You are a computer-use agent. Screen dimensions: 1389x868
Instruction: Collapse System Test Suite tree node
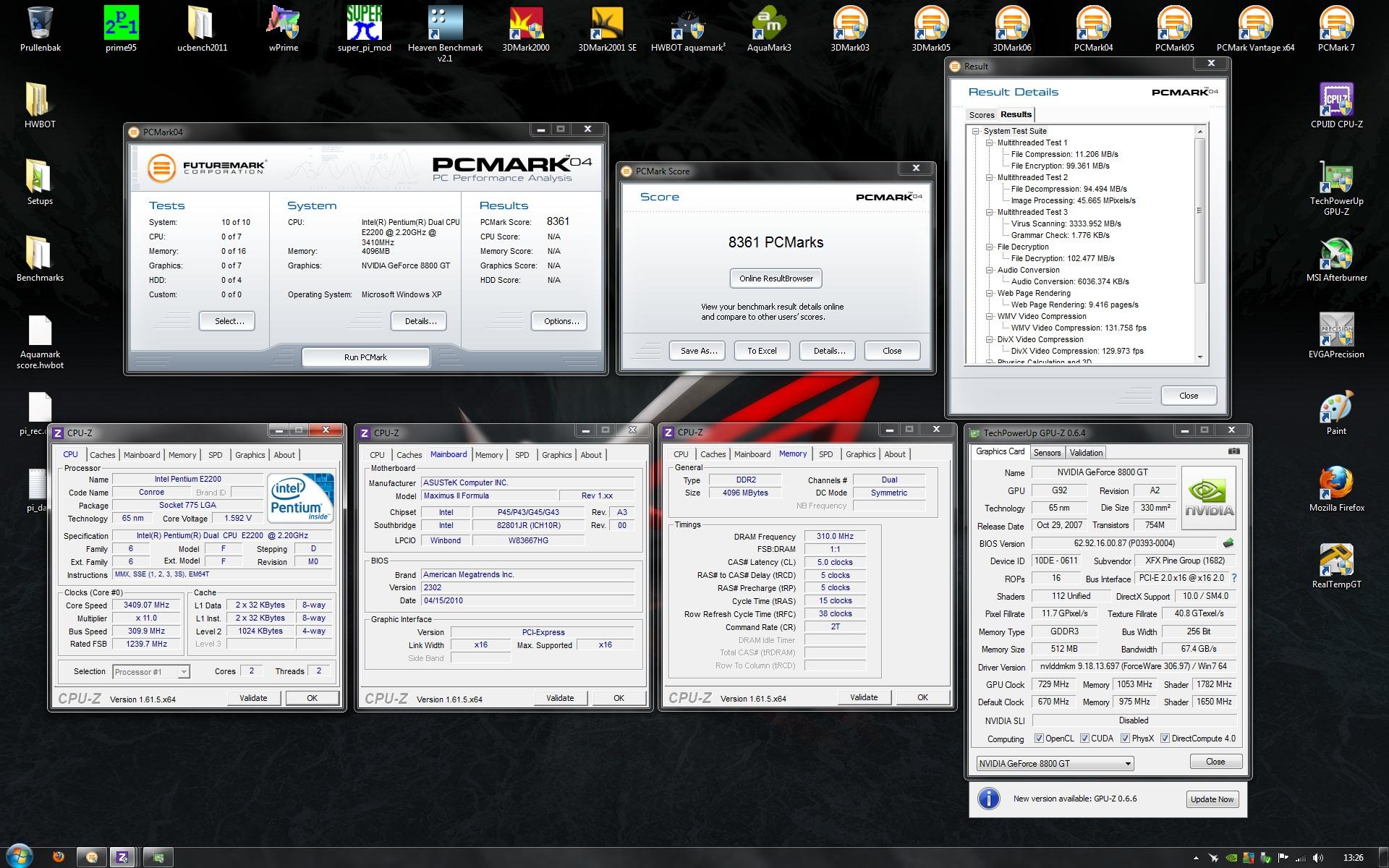976,132
